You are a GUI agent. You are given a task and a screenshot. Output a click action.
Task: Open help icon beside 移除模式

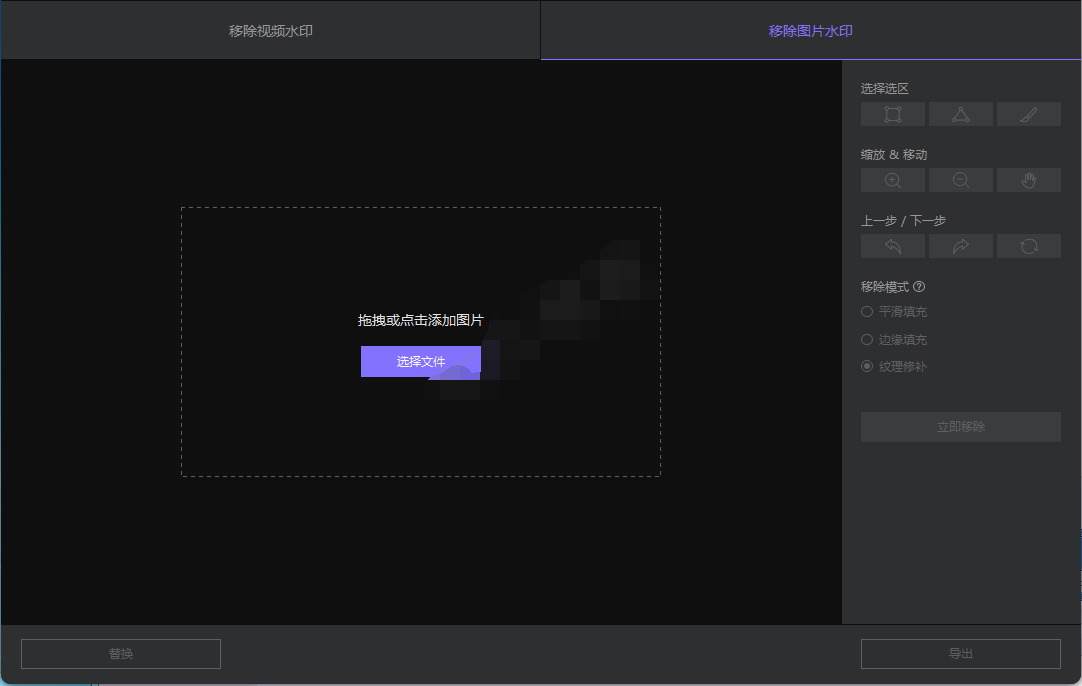pos(919,287)
